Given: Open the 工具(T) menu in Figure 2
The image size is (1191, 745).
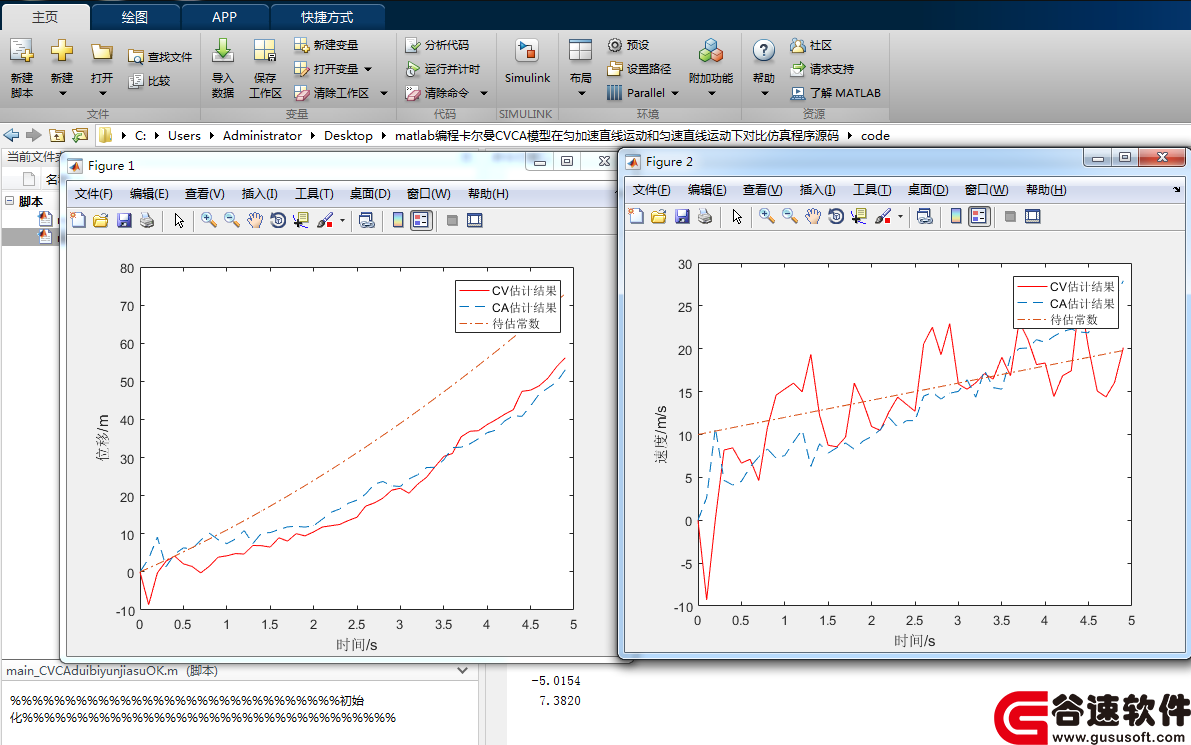Looking at the screenshot, I should (872, 190).
